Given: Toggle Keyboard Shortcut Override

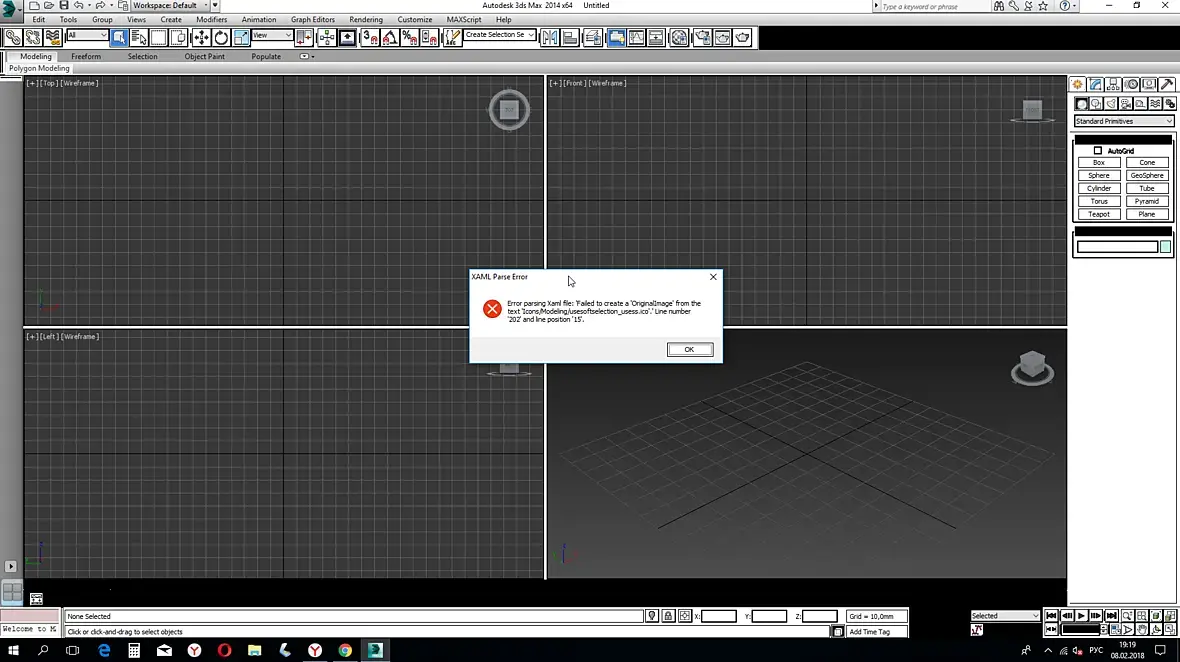Looking at the screenshot, I should [347, 38].
